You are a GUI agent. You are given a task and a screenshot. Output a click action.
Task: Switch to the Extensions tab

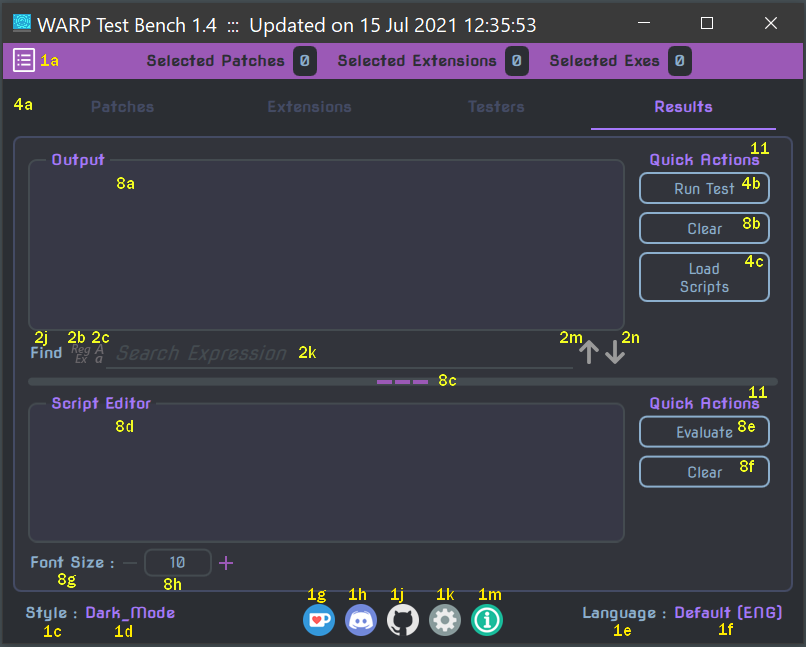(x=309, y=107)
